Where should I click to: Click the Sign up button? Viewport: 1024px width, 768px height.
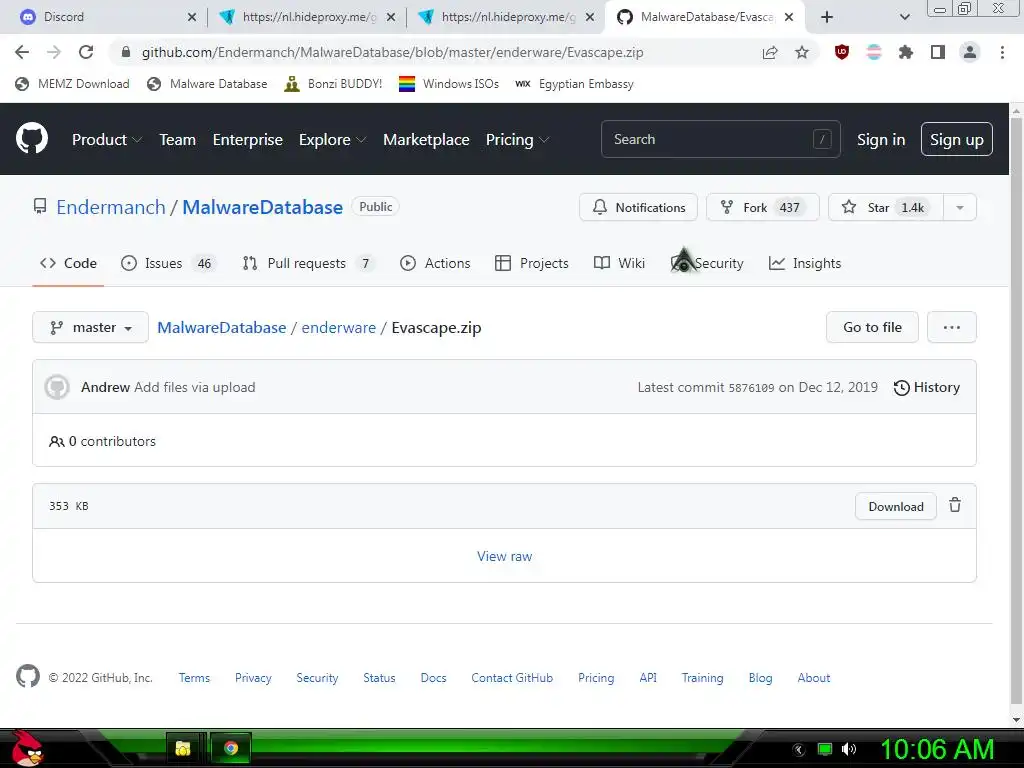coord(957,139)
